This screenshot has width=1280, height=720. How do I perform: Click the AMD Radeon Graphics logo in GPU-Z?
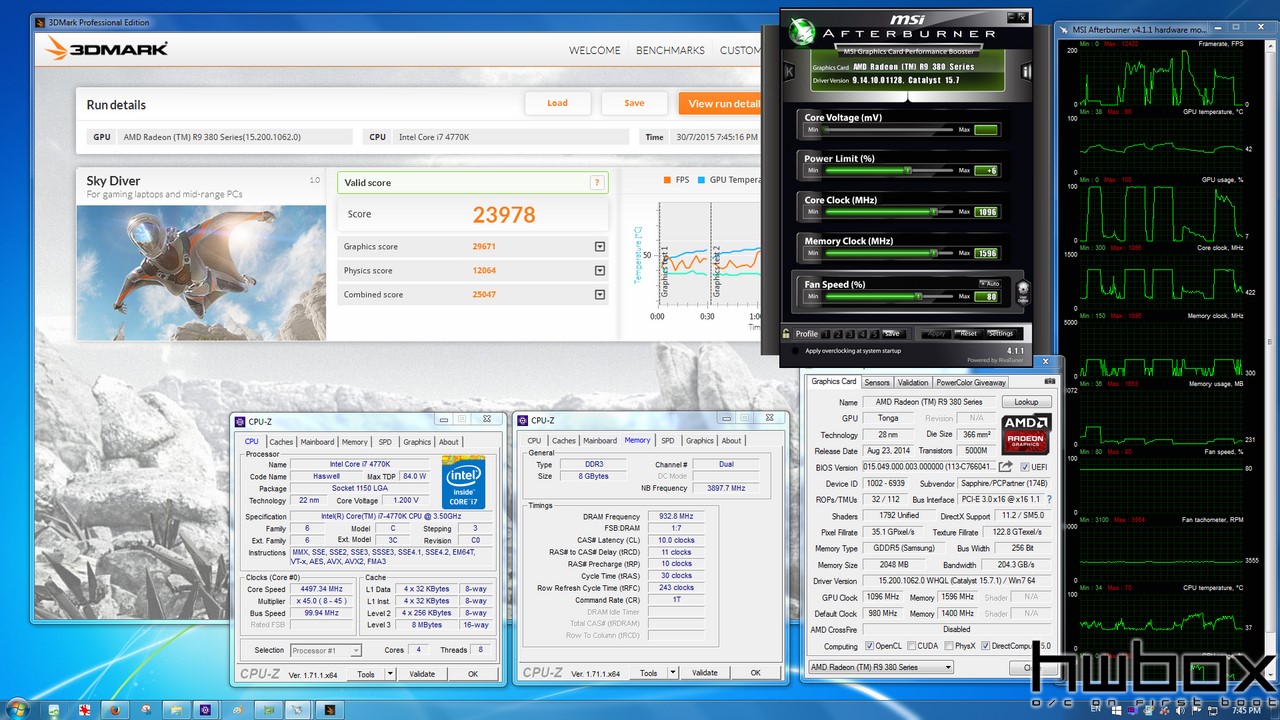(x=1027, y=435)
